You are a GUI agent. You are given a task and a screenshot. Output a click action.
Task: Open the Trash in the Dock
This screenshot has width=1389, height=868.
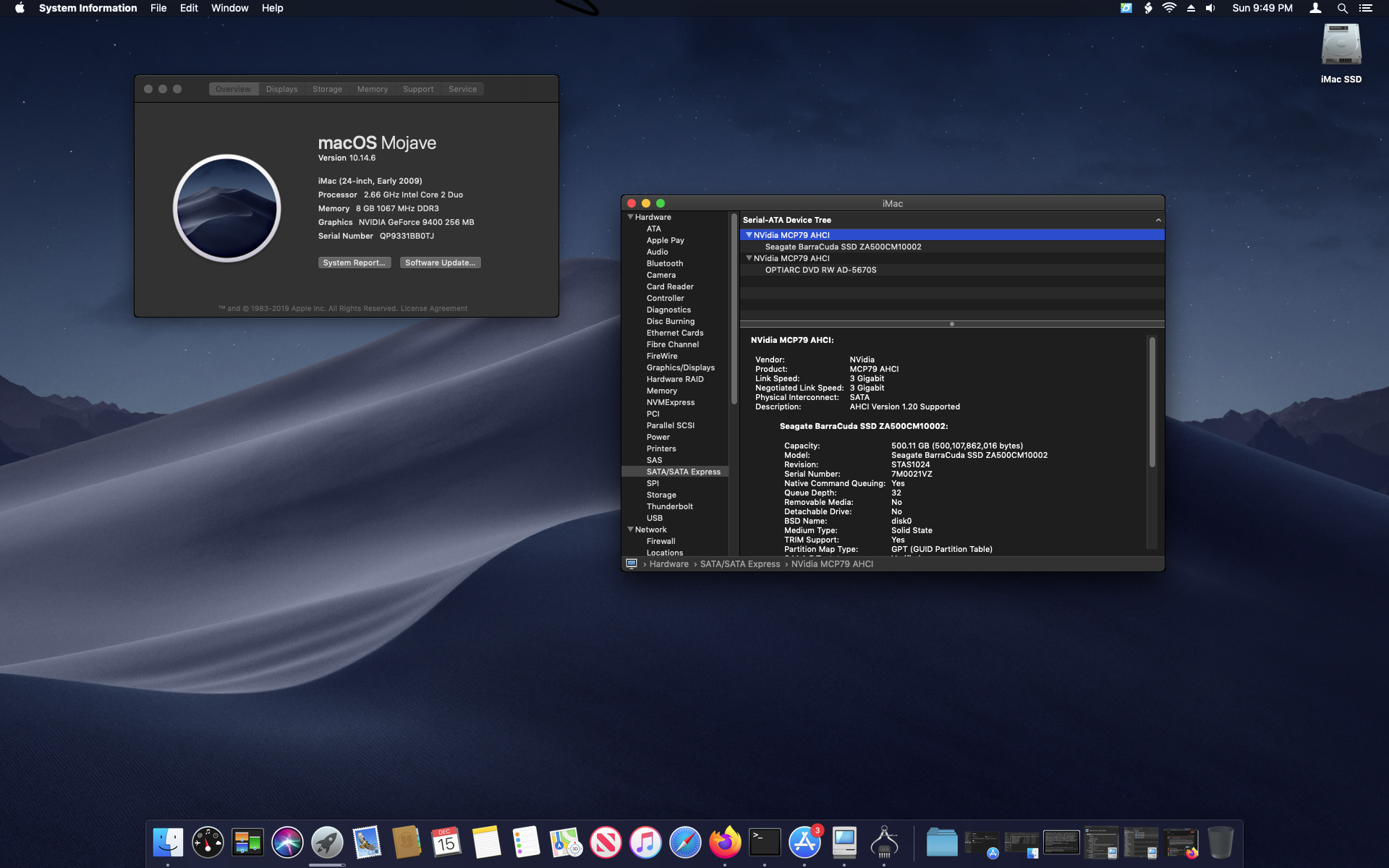point(1220,843)
